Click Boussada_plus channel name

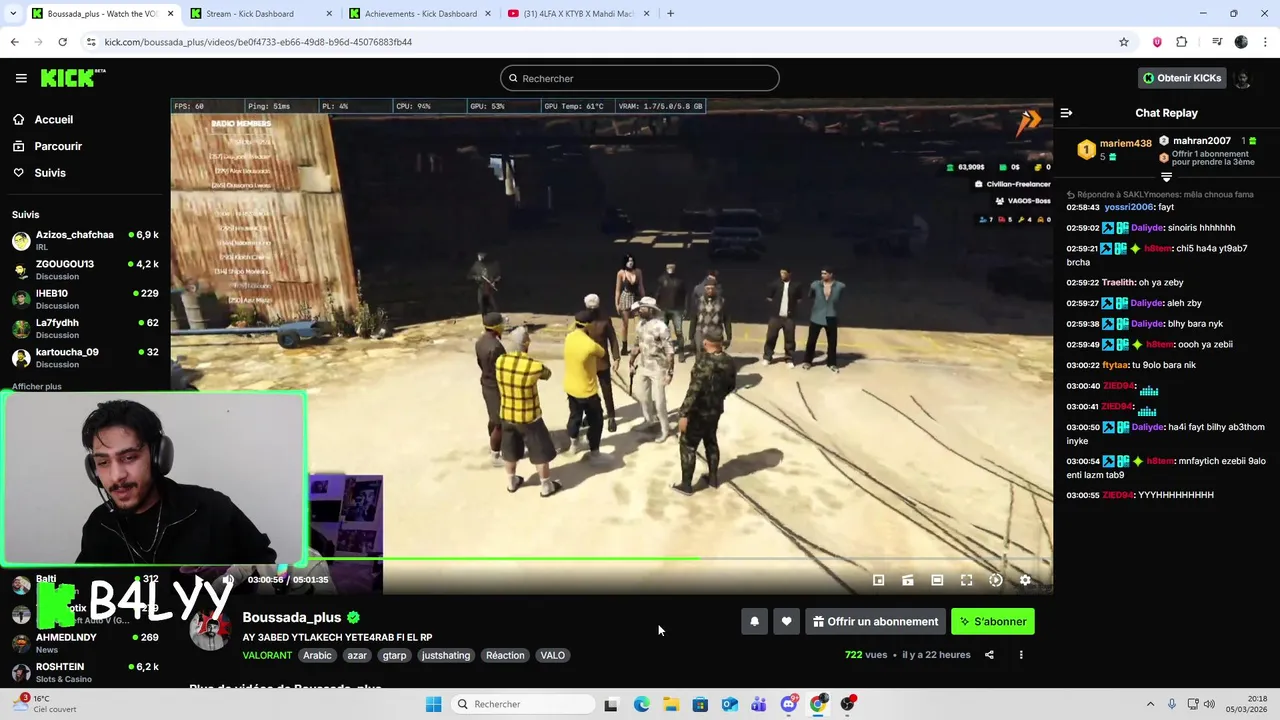(292, 617)
